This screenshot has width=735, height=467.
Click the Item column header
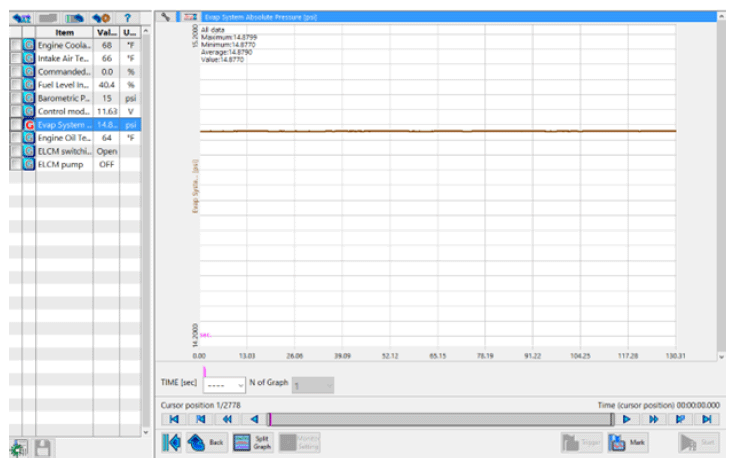[64, 32]
